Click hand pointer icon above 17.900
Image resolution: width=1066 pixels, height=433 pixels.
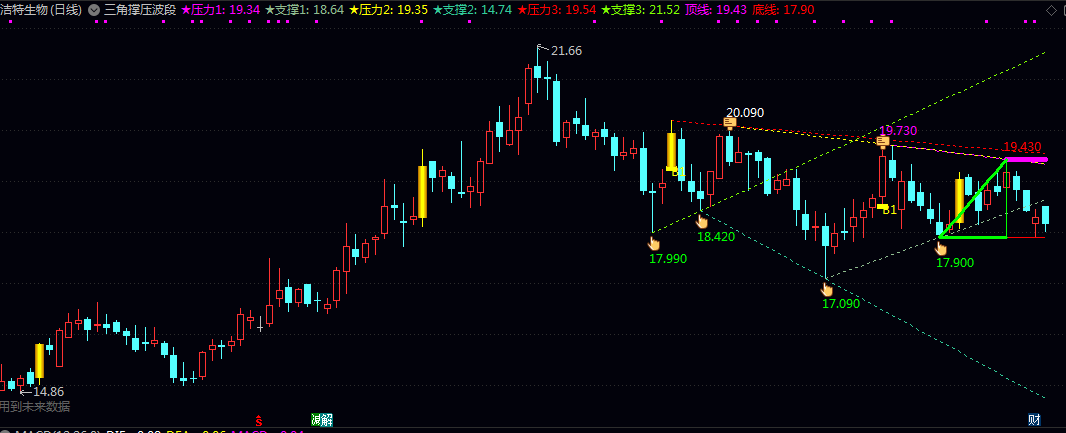941,248
